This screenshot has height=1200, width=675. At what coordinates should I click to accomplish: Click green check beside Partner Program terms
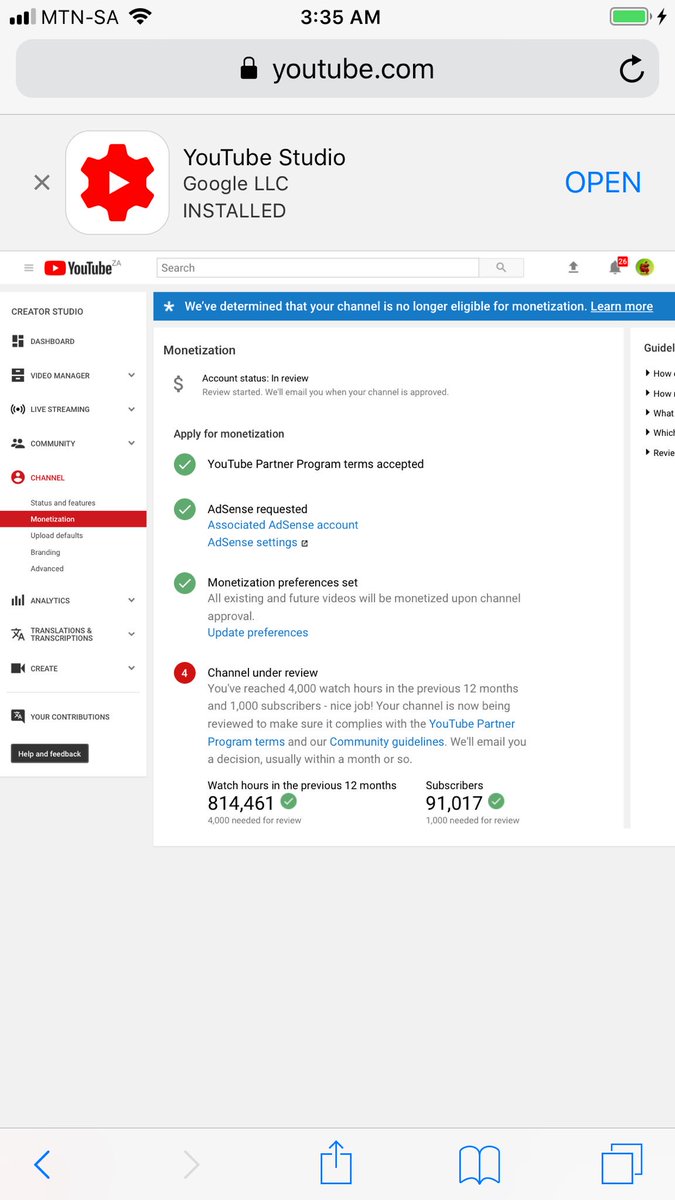pyautogui.click(x=185, y=464)
